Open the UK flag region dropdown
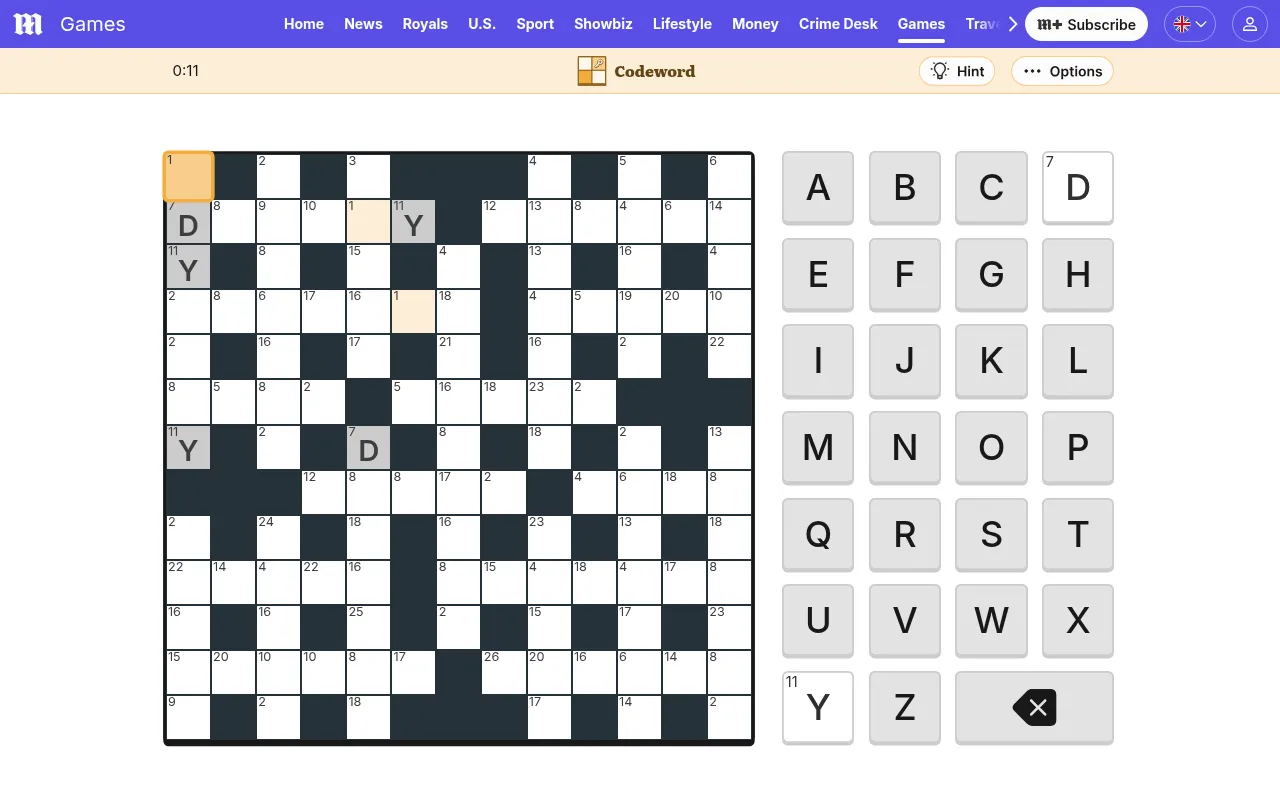 pos(1190,24)
